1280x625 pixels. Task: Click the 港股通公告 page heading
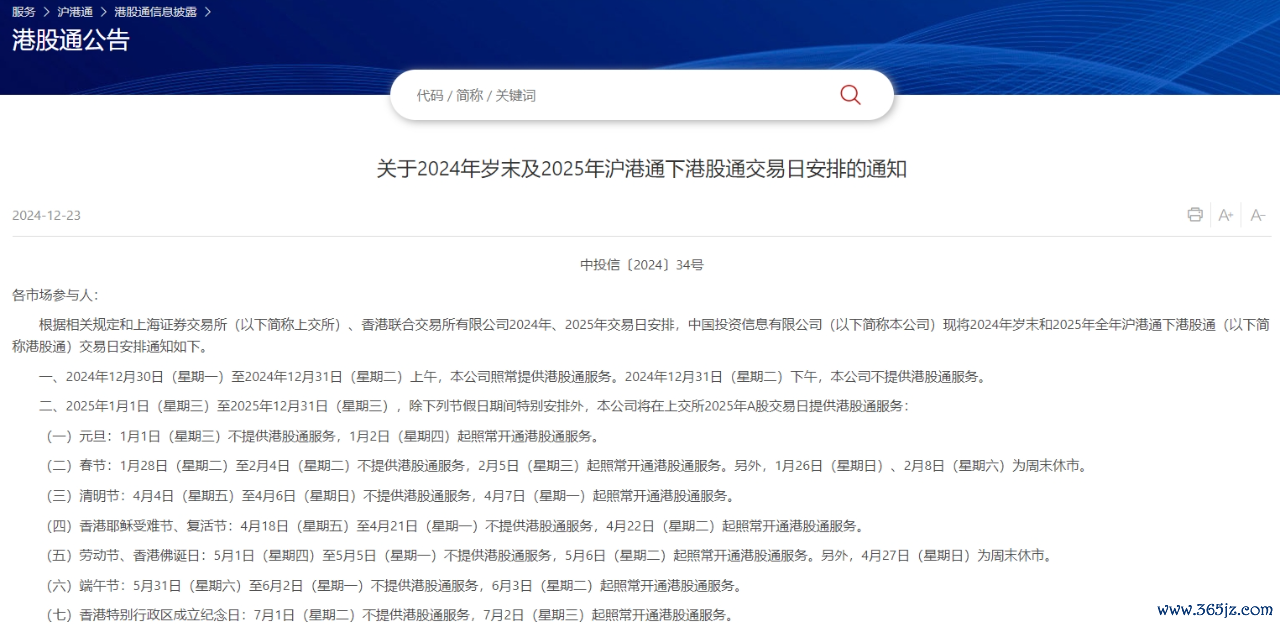71,40
